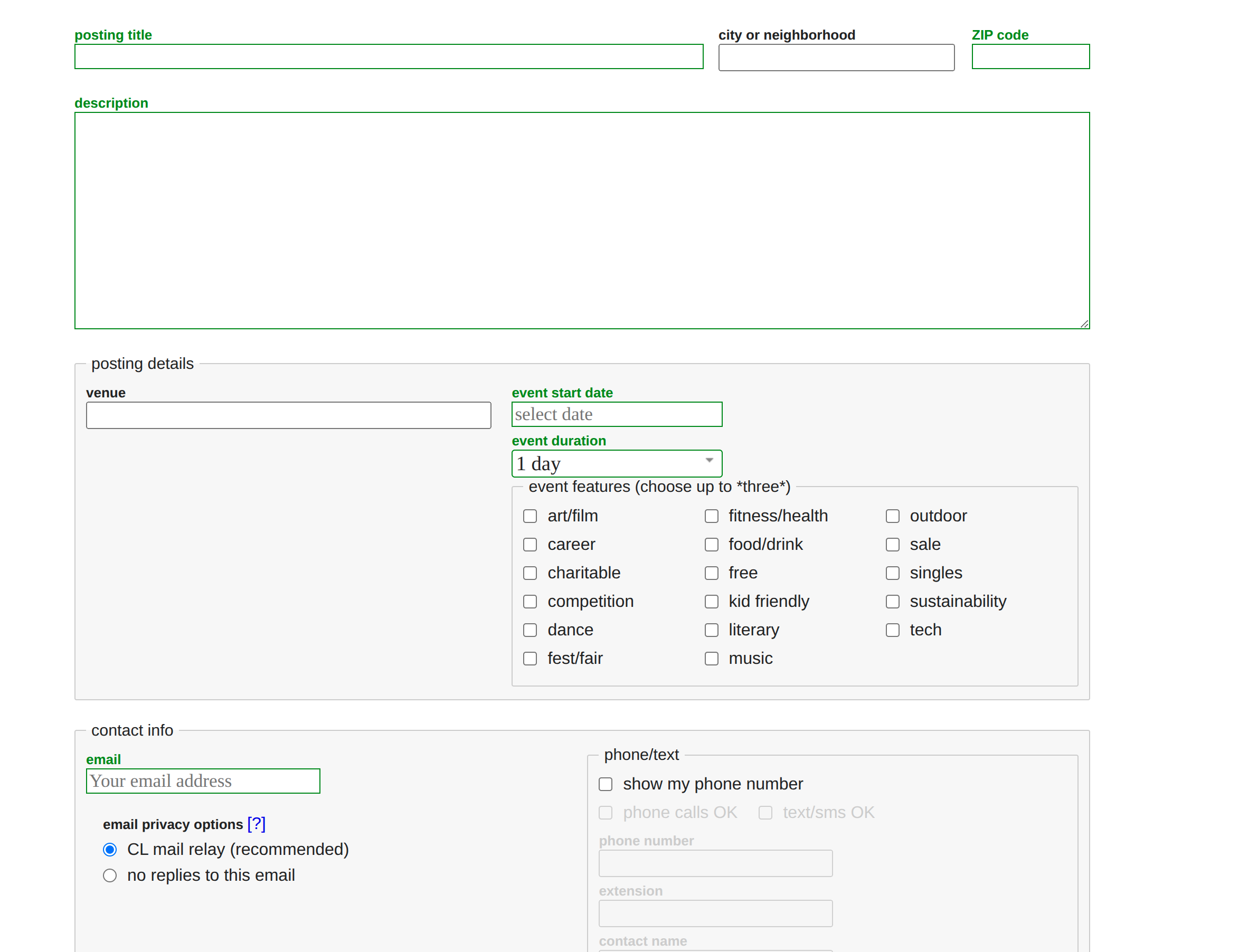Click the posting title field
This screenshot has width=1248, height=952.
coord(388,56)
